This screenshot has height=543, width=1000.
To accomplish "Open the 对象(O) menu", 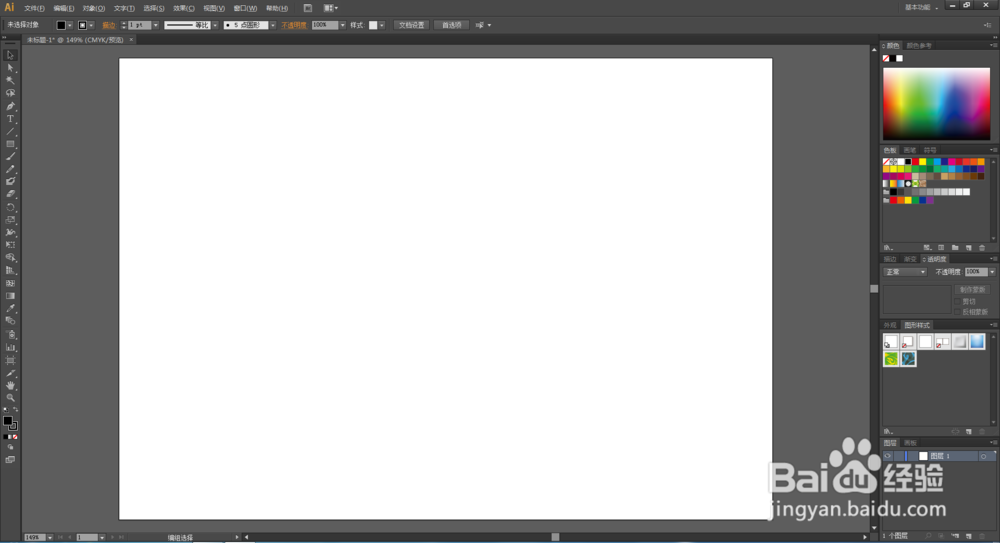I will click(x=93, y=8).
